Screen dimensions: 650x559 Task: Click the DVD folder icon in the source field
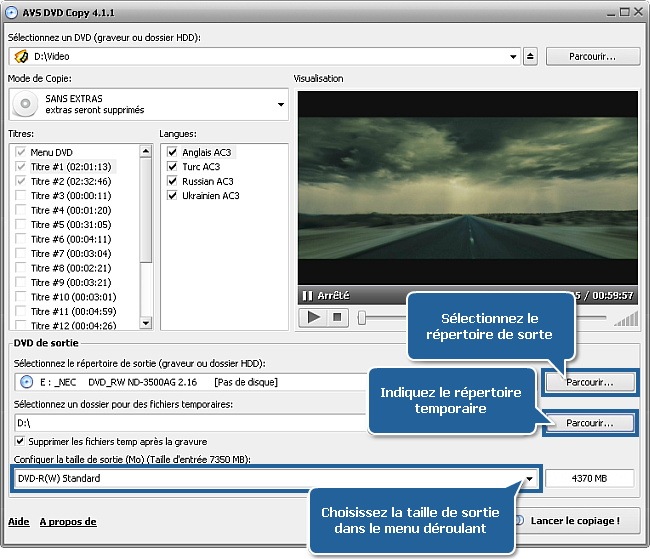click(21, 56)
